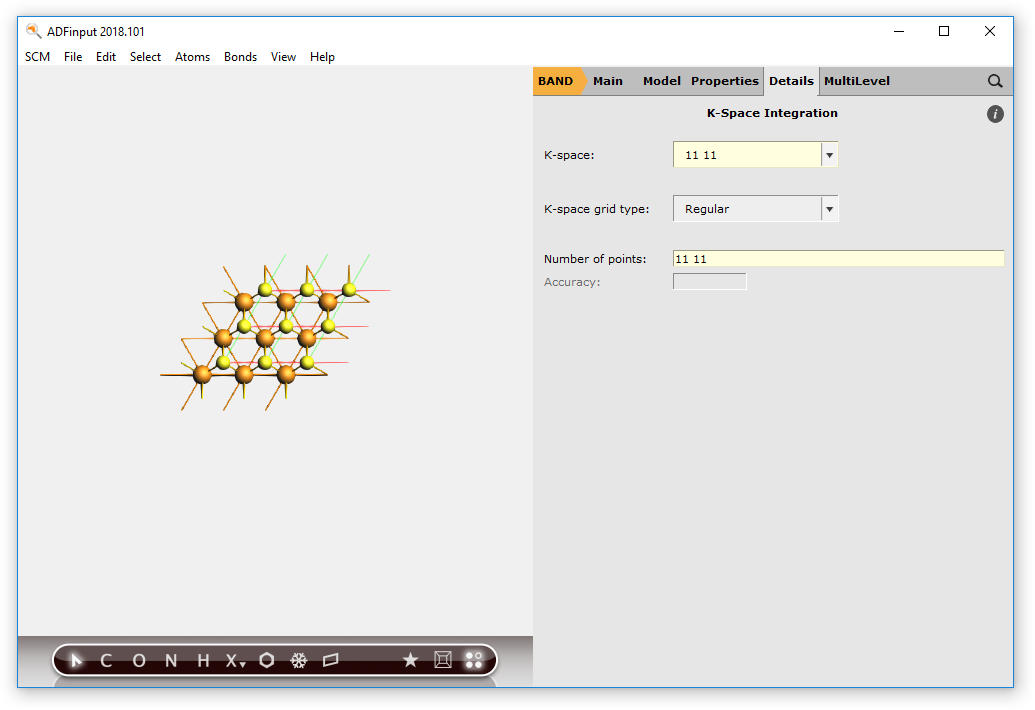Switch to the Model tab
Screen dimensions: 1035x710
click(661, 81)
